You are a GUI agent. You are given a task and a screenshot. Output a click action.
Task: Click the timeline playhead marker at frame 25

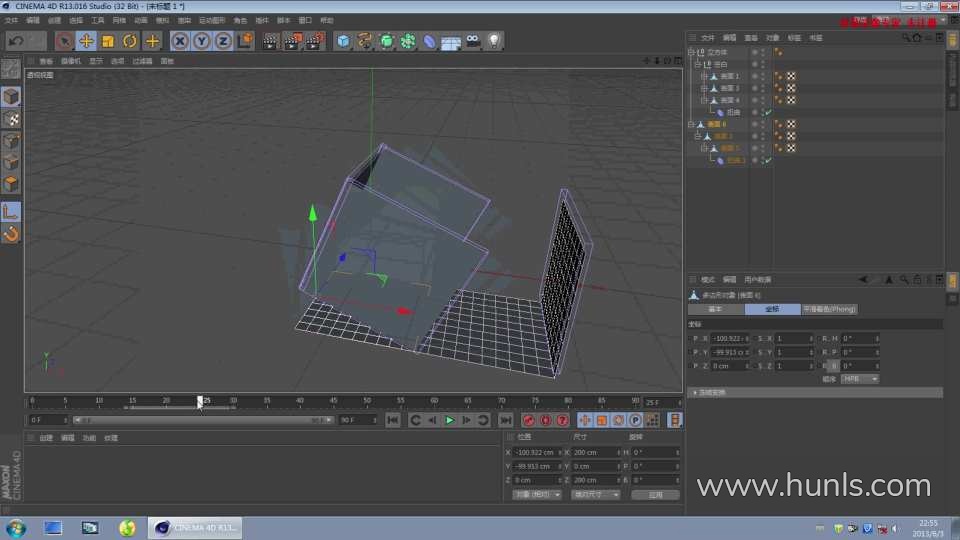point(200,401)
